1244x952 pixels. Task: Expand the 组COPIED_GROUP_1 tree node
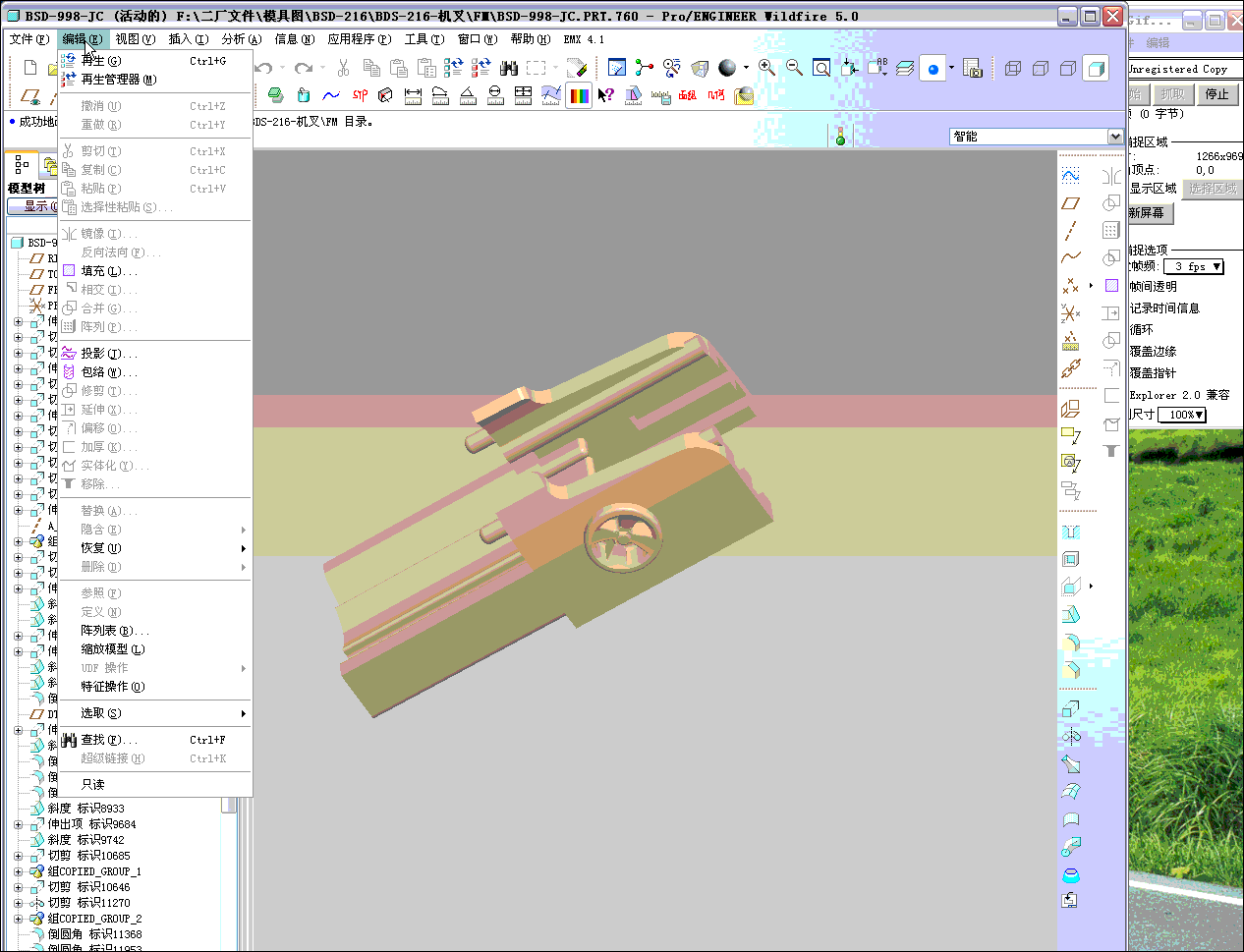[19, 871]
